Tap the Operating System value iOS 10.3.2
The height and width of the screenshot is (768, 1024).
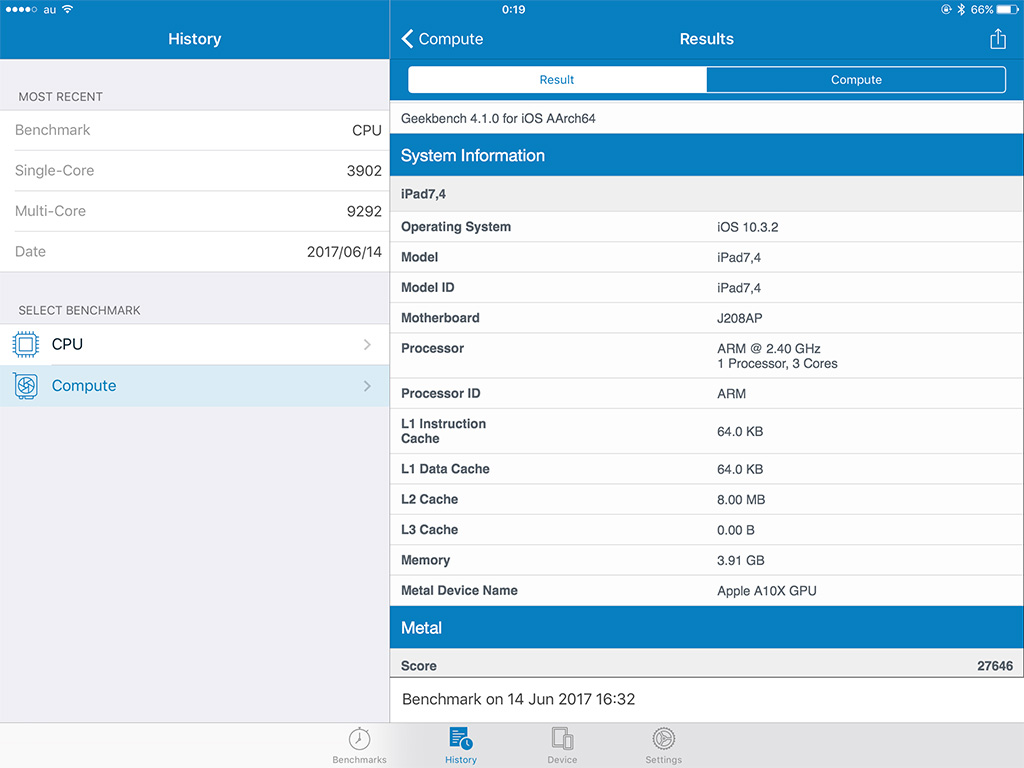pyautogui.click(x=747, y=227)
